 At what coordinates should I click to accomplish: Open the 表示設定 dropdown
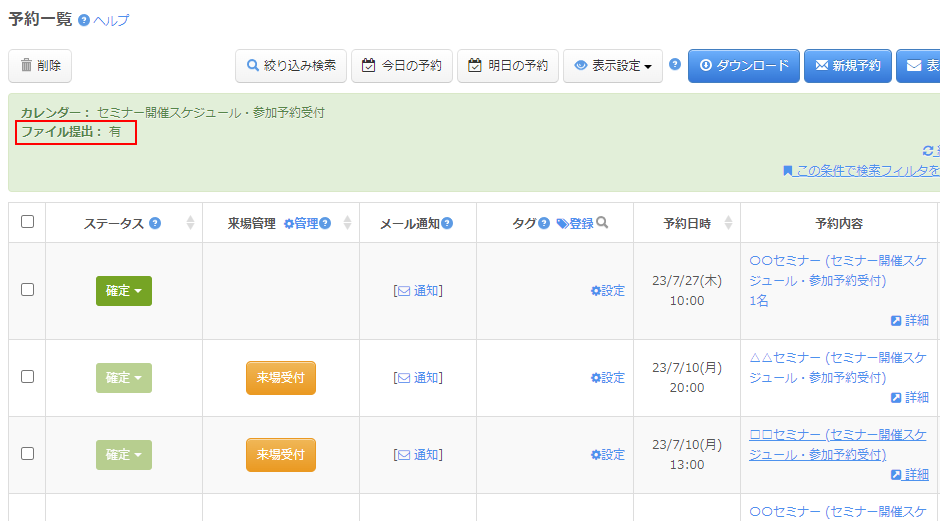pyautogui.click(x=613, y=66)
